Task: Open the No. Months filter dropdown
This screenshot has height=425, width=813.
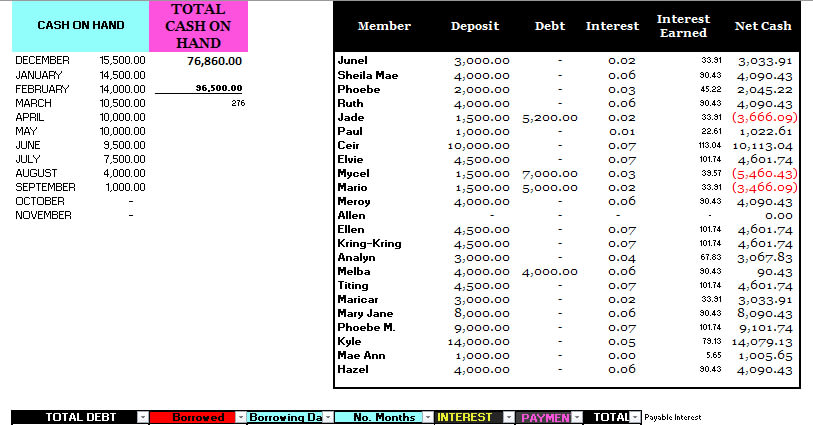Action: (x=428, y=417)
